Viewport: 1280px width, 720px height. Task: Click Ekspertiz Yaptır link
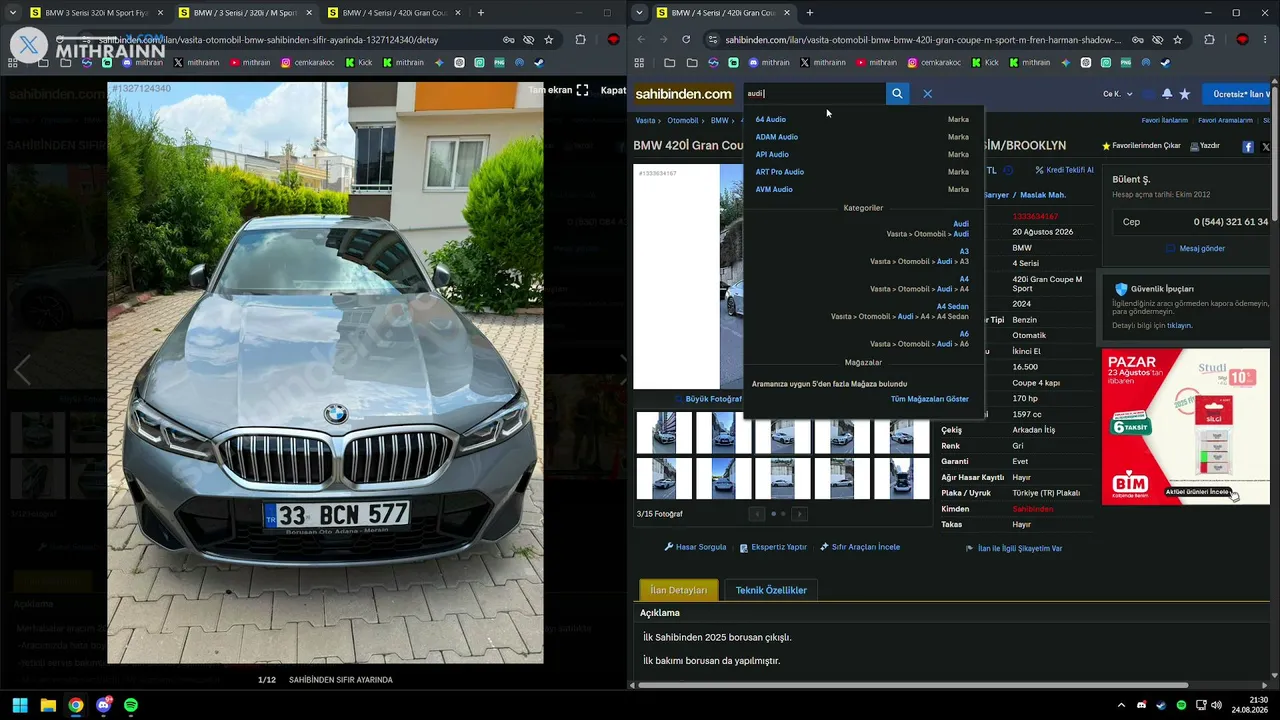point(773,547)
